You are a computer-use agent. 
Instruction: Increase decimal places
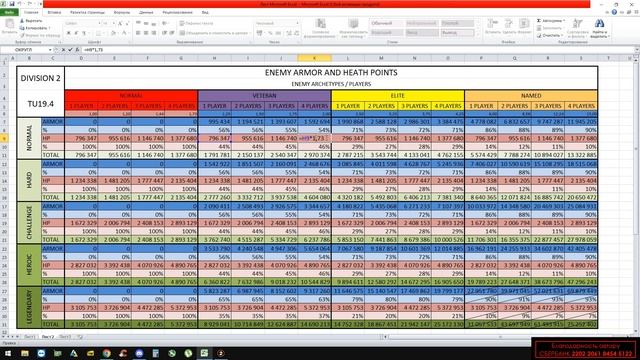pyautogui.click(x=289, y=33)
